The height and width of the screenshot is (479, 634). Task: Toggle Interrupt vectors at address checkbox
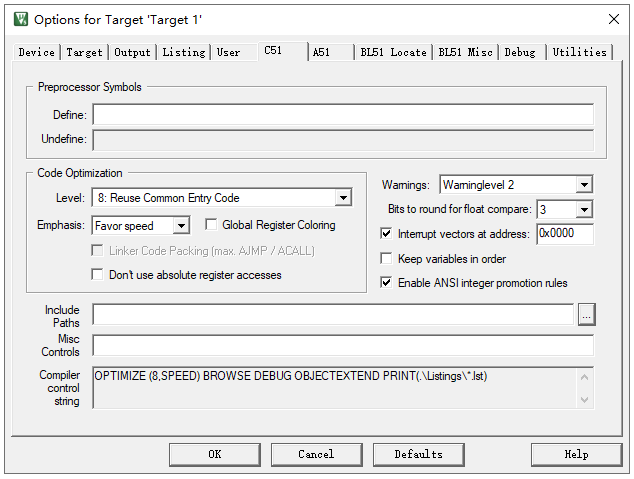pyautogui.click(x=386, y=233)
